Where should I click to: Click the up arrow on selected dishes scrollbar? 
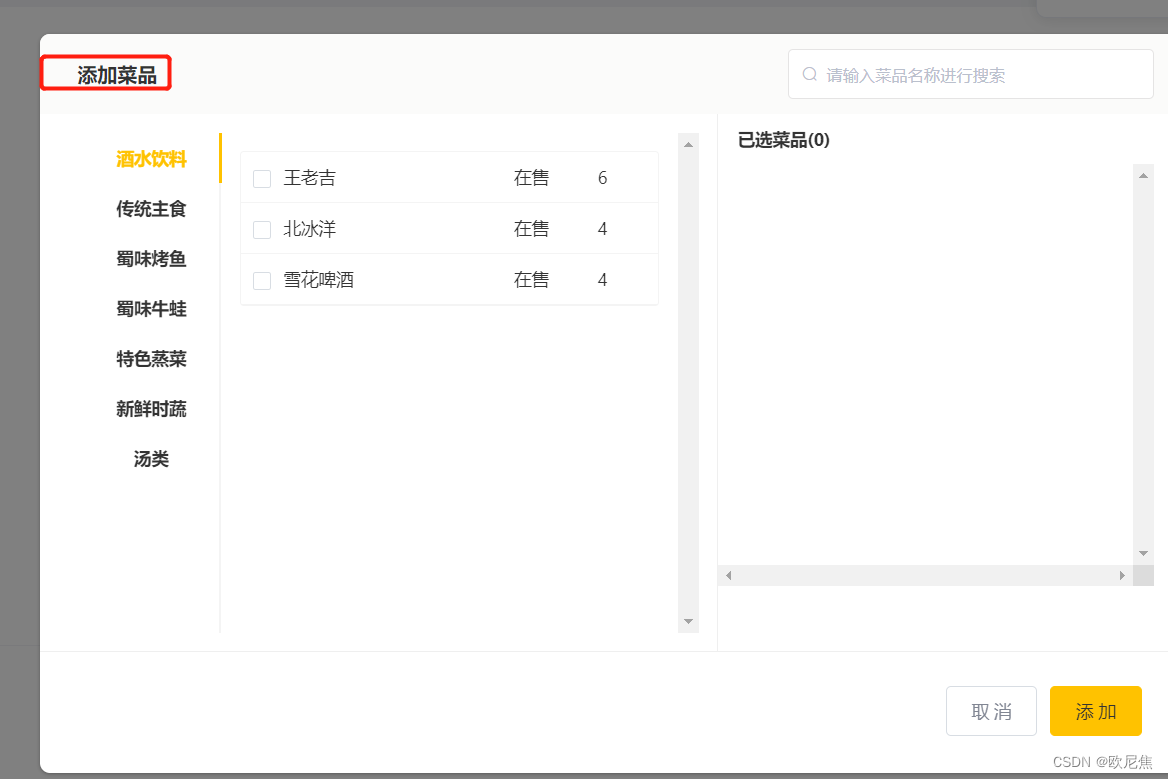pos(1142,174)
